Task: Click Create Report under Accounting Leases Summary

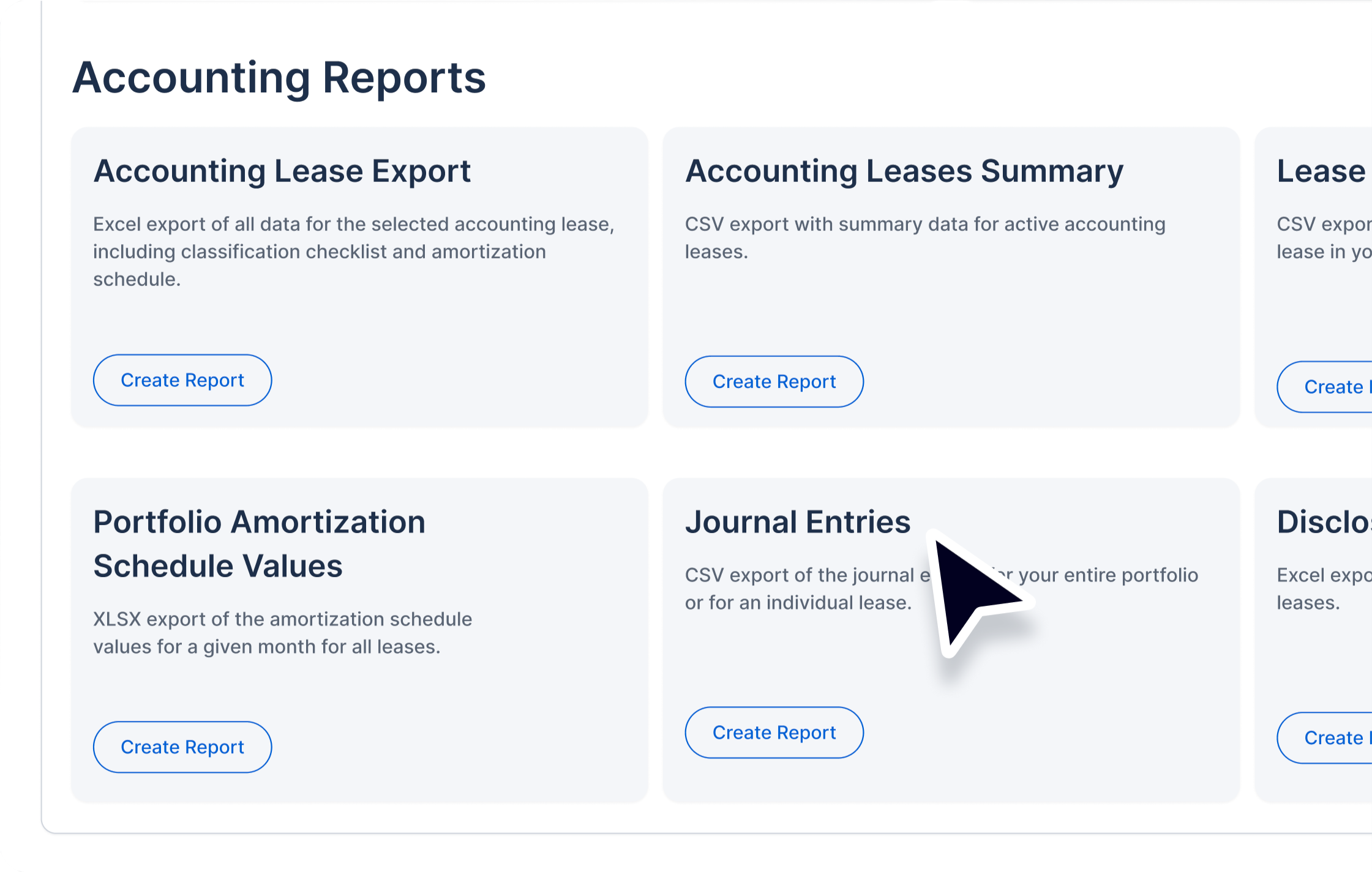Action: (x=773, y=381)
